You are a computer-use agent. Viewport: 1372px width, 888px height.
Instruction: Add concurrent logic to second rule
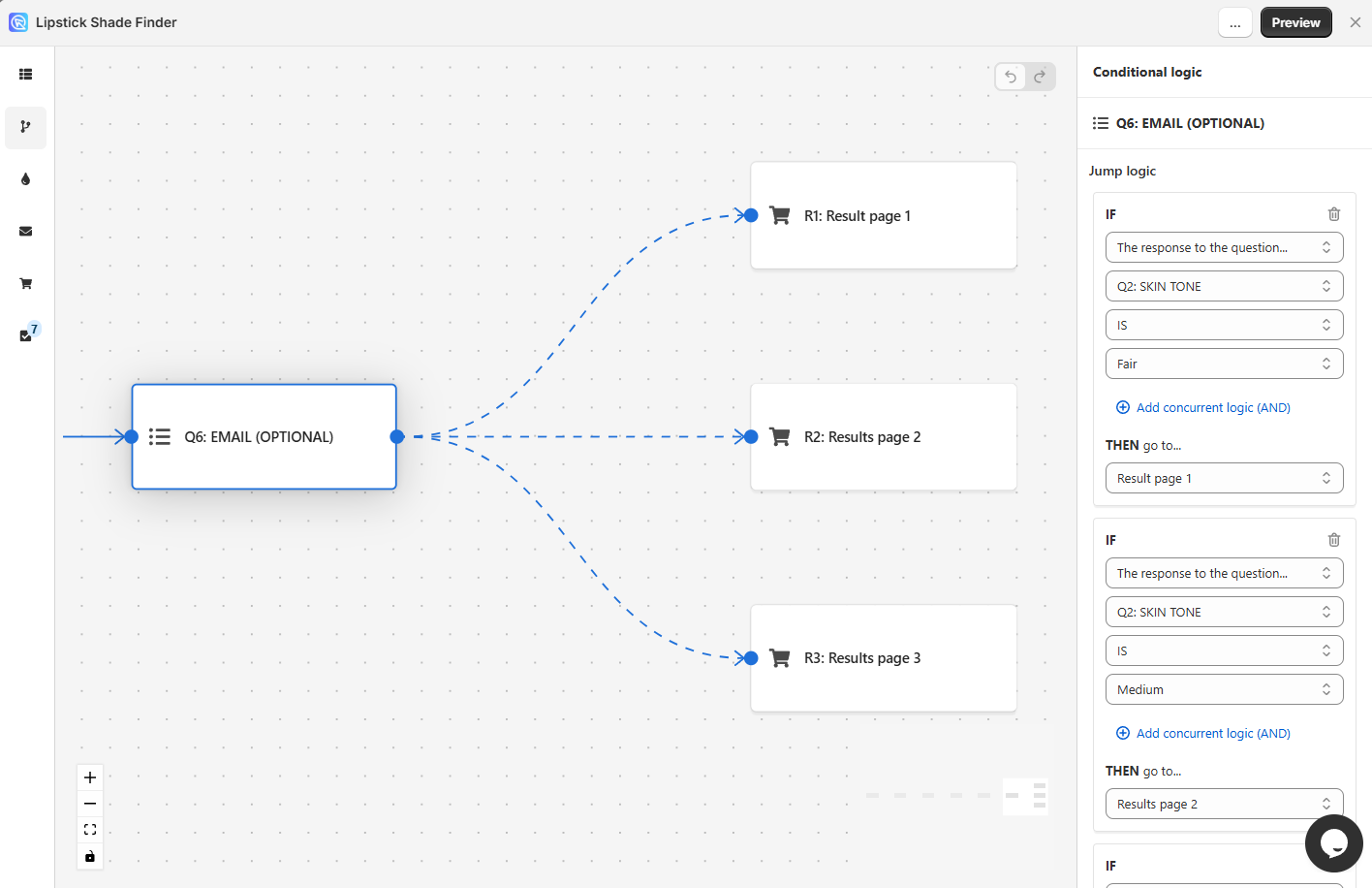[1203, 734]
